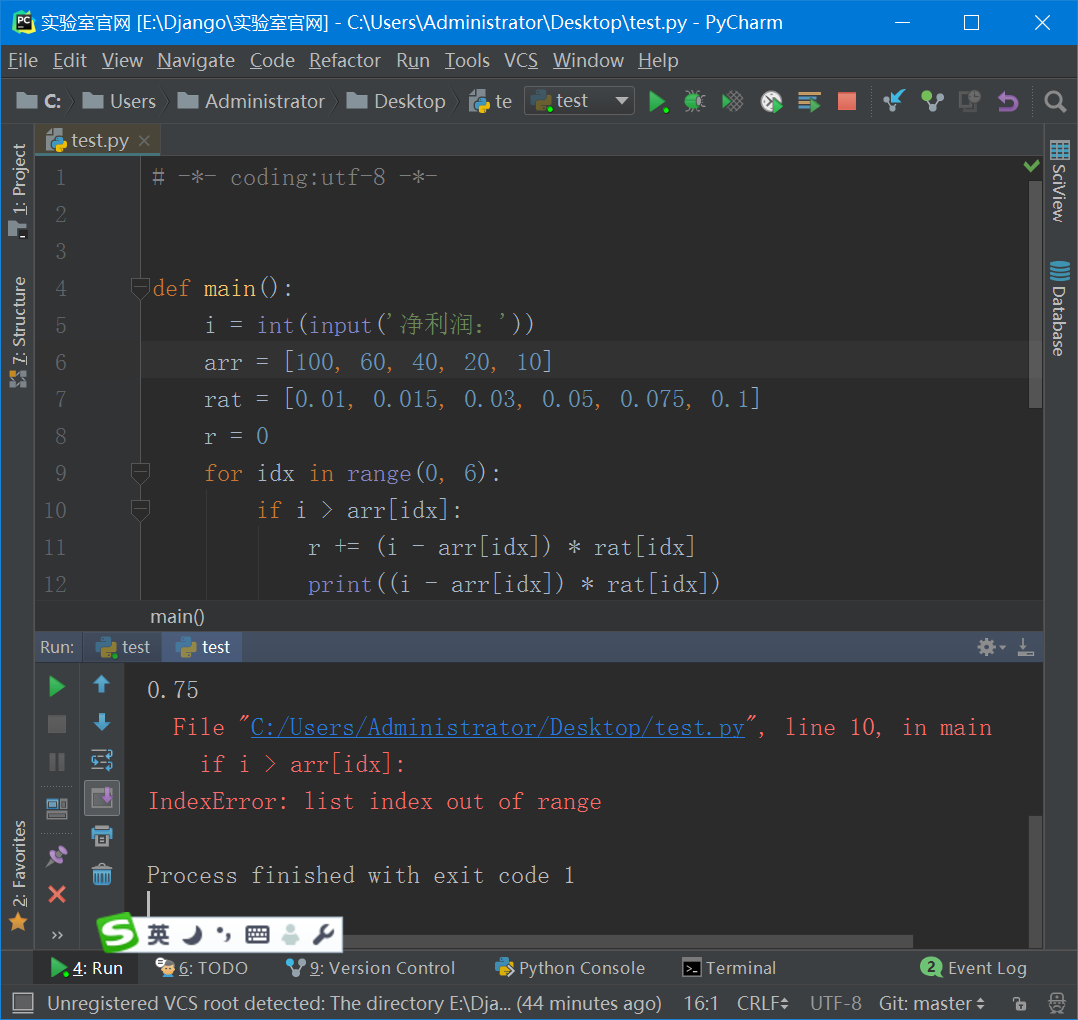Click the grey stop square in Run panel
The width and height of the screenshot is (1078, 1020).
point(57,724)
